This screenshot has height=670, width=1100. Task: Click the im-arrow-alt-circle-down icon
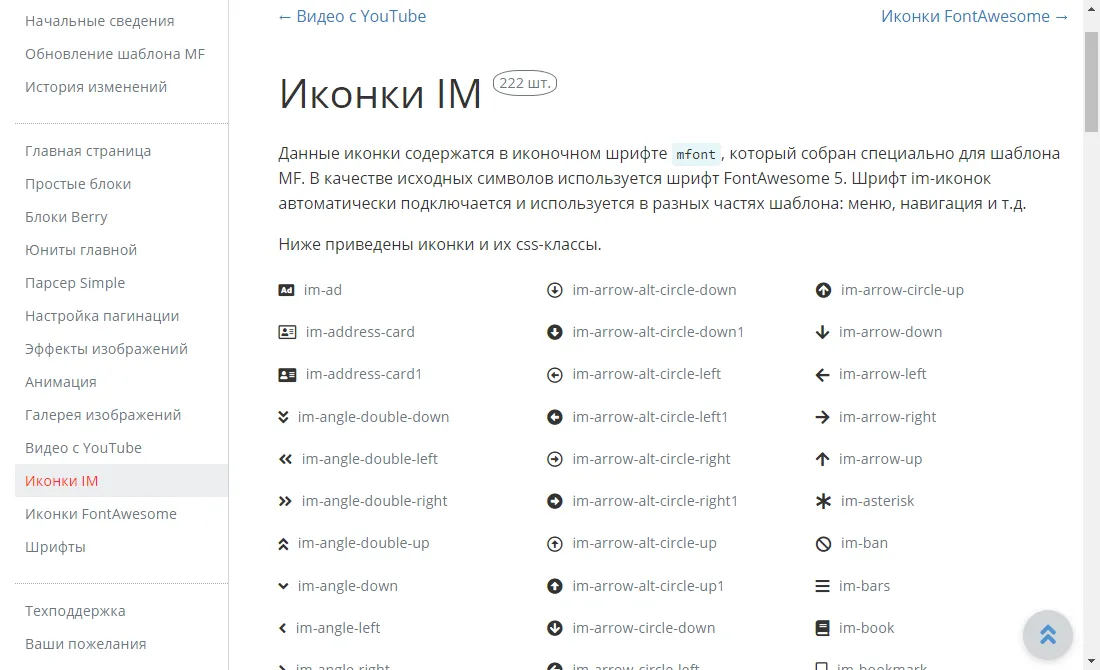point(554,289)
